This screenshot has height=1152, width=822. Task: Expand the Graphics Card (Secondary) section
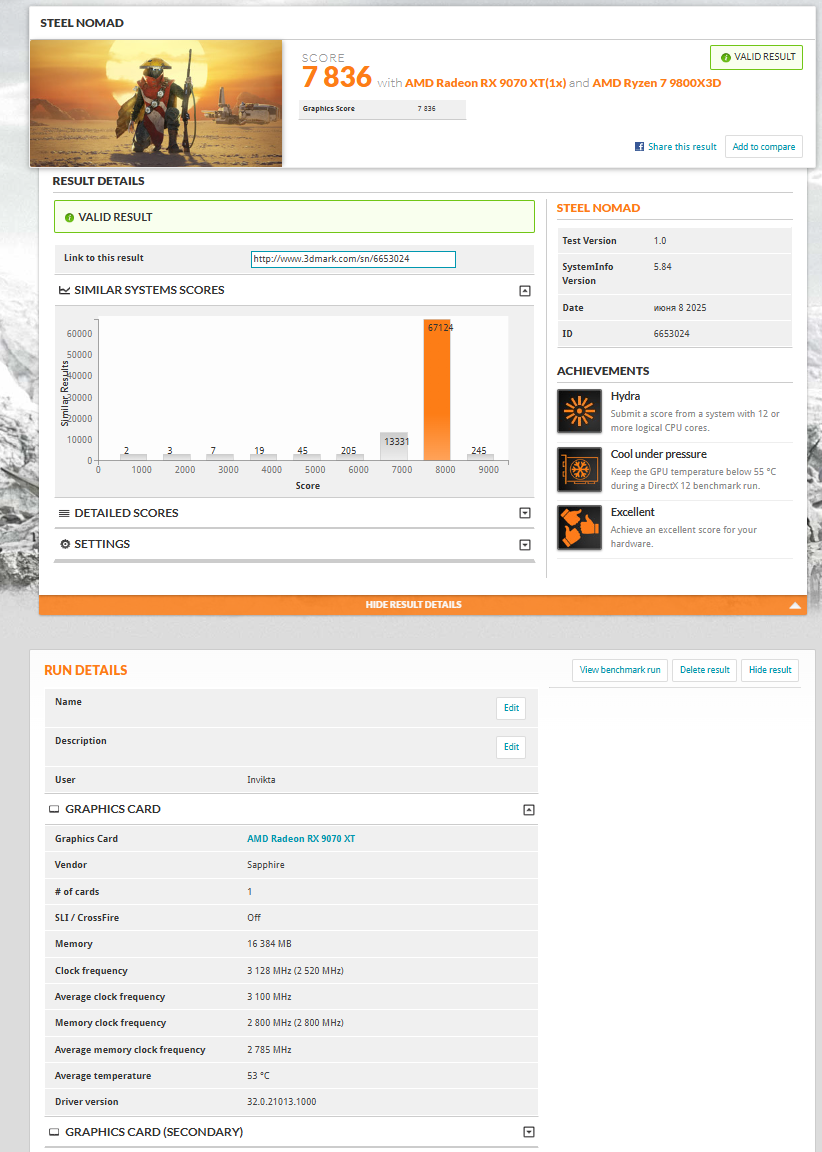528,1132
